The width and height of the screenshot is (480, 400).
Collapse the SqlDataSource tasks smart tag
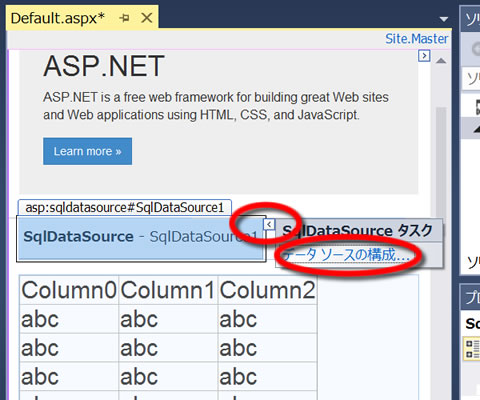coord(269,224)
